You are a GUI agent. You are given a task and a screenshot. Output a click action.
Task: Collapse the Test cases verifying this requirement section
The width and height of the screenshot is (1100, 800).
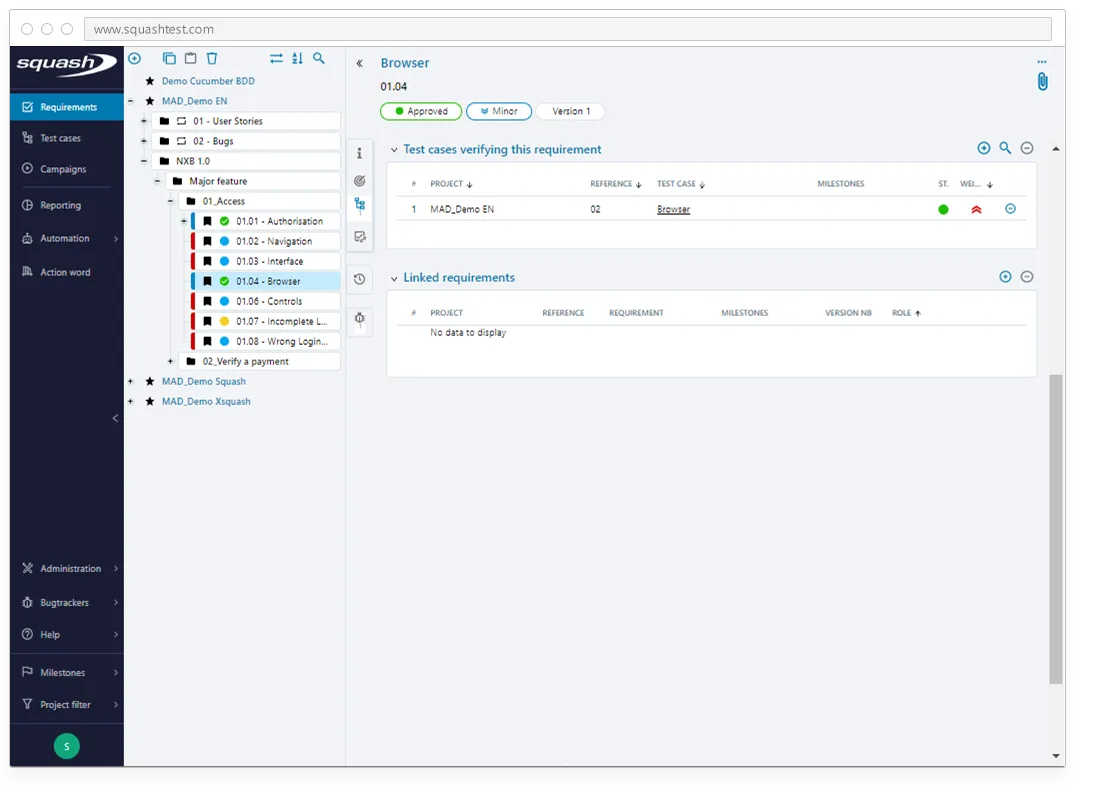(x=394, y=150)
